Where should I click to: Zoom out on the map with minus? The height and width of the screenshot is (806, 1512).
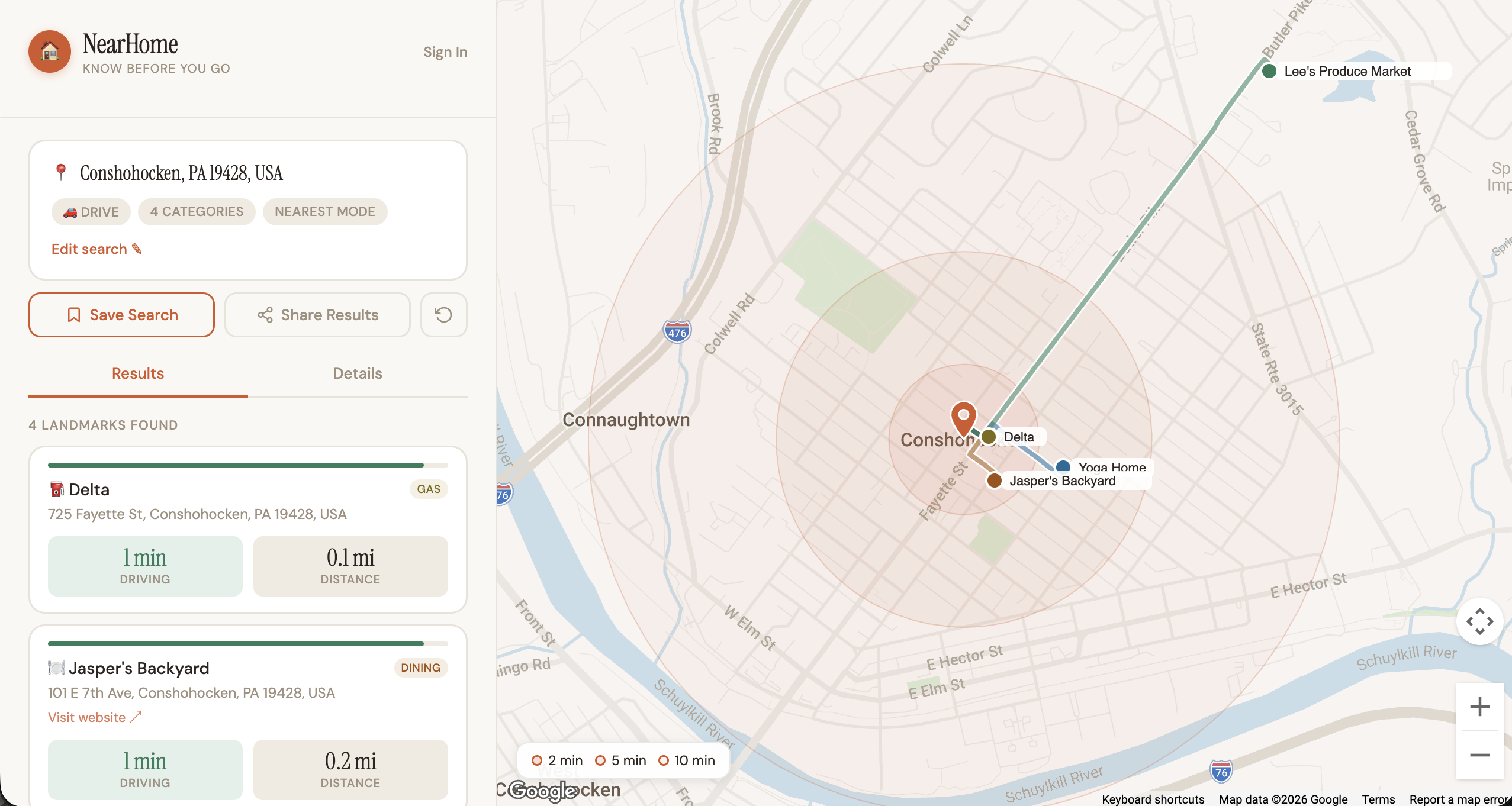pyautogui.click(x=1479, y=755)
